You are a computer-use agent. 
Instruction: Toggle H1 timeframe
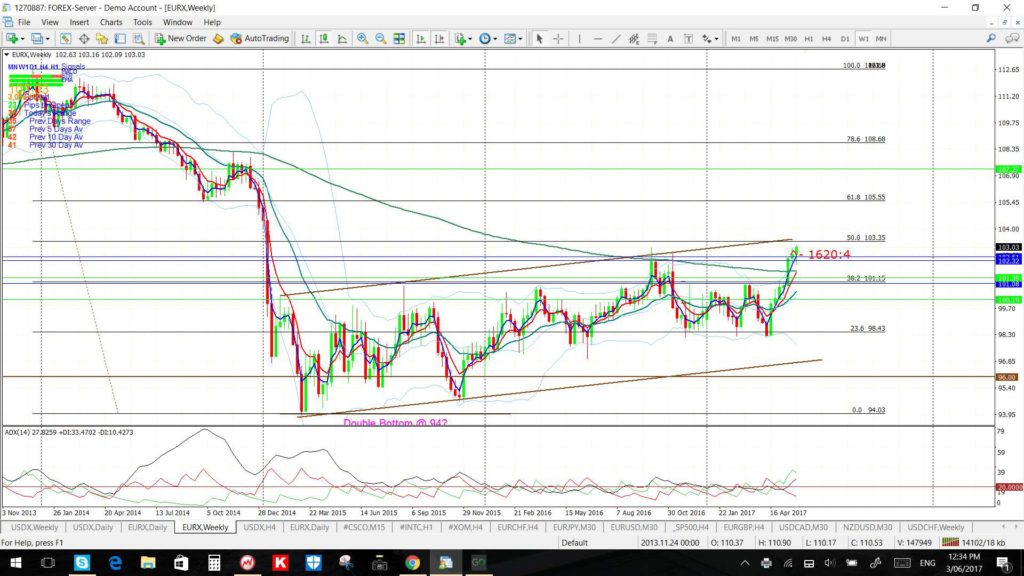tap(808, 39)
